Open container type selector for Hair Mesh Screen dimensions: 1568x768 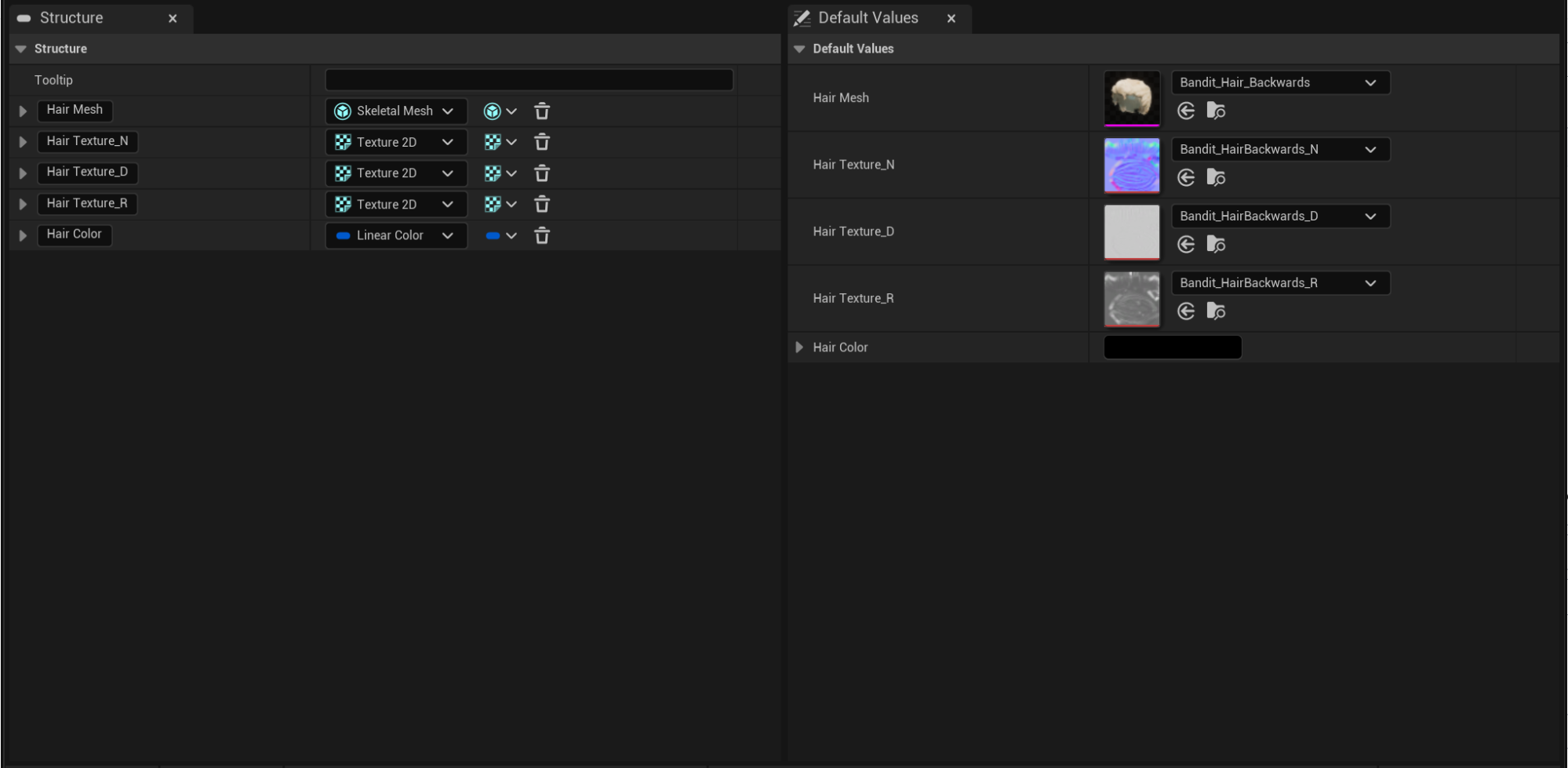500,111
